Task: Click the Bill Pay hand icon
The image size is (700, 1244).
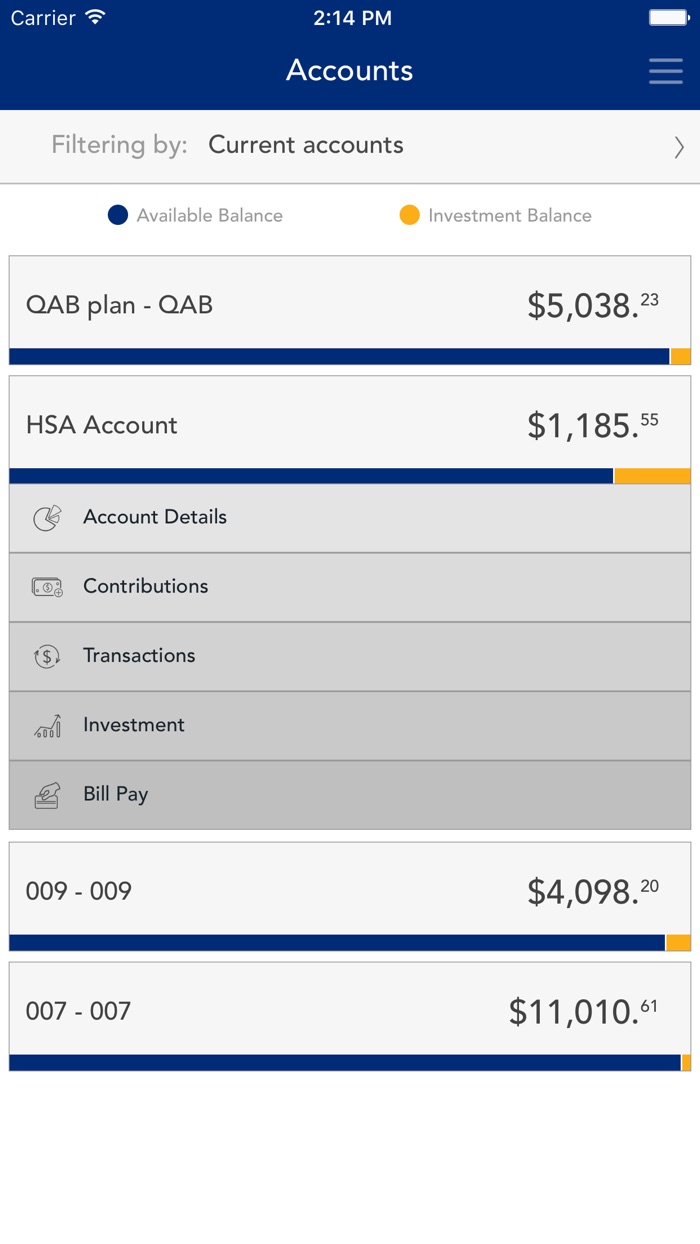Action: pos(47,795)
